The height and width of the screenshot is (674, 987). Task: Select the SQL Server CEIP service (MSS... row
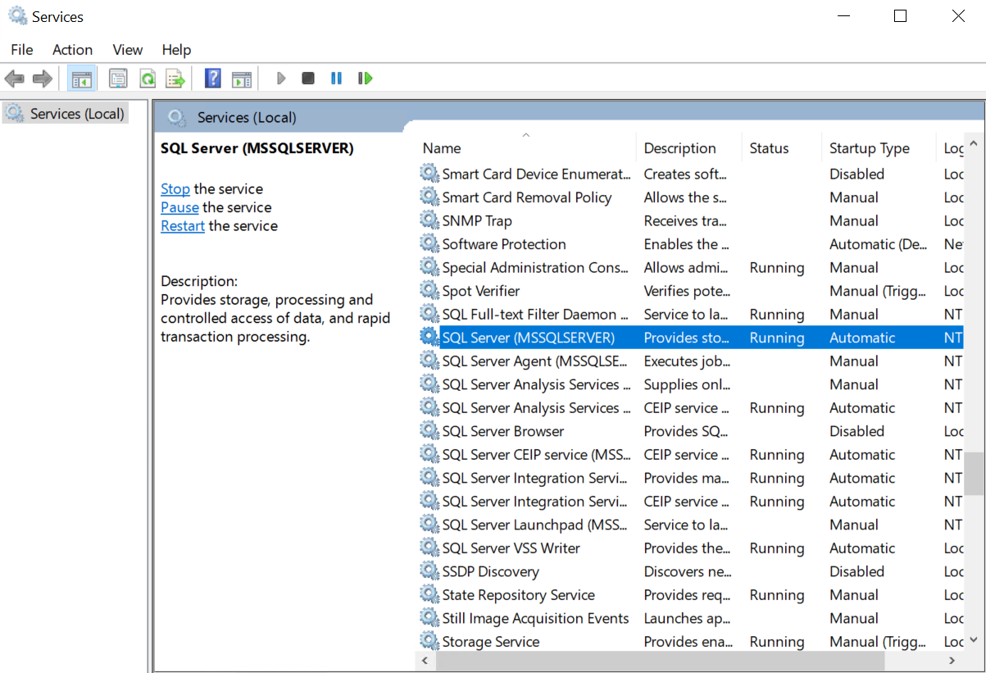click(691, 454)
